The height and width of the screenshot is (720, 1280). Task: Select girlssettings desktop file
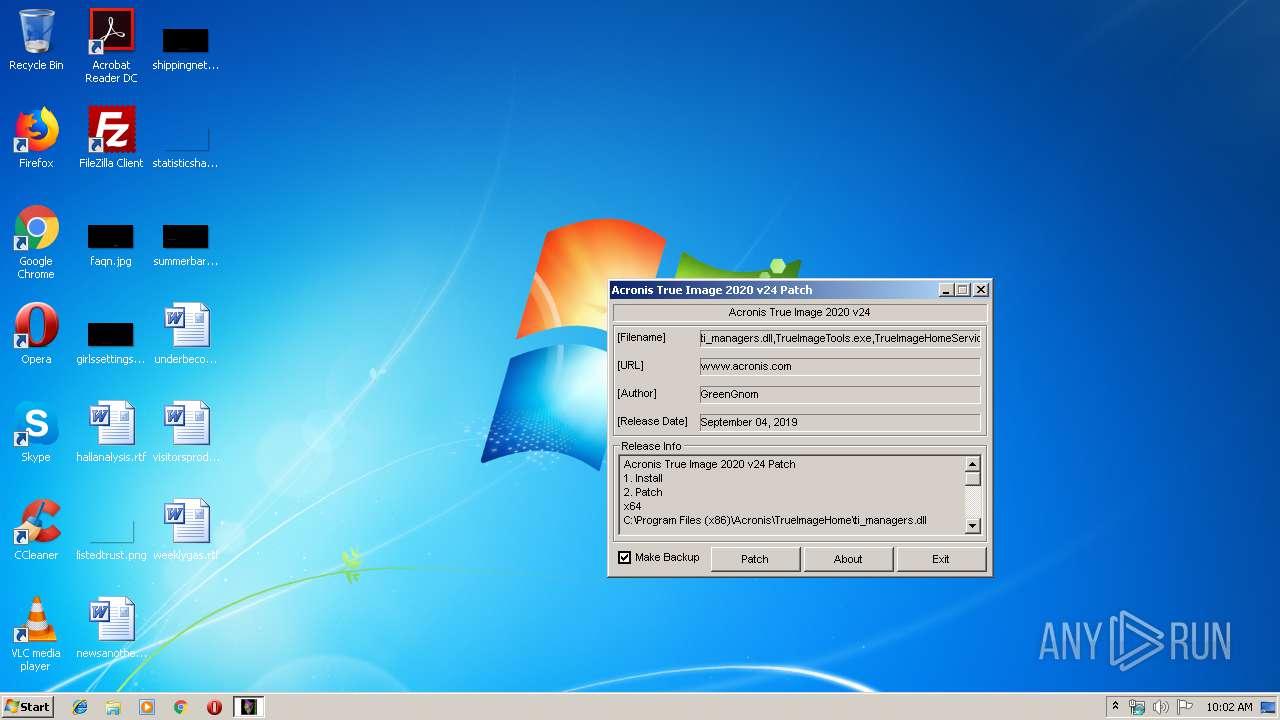click(111, 342)
